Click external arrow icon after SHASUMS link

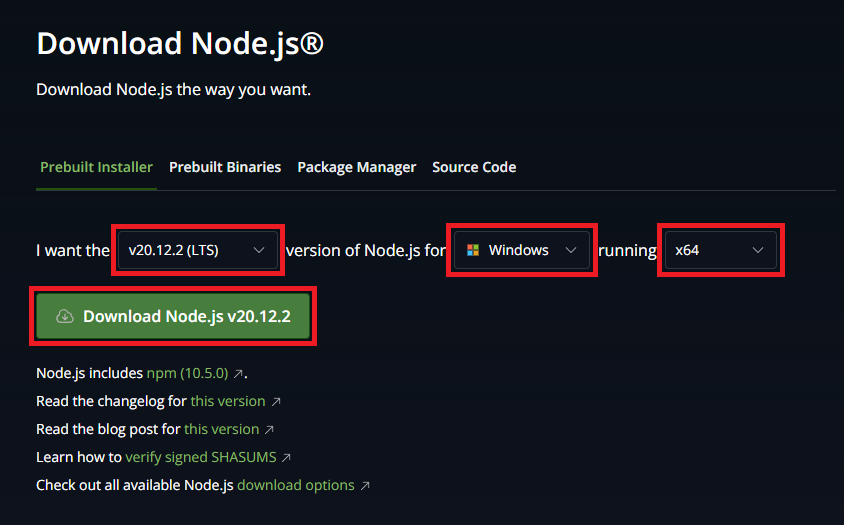pyautogui.click(x=286, y=458)
